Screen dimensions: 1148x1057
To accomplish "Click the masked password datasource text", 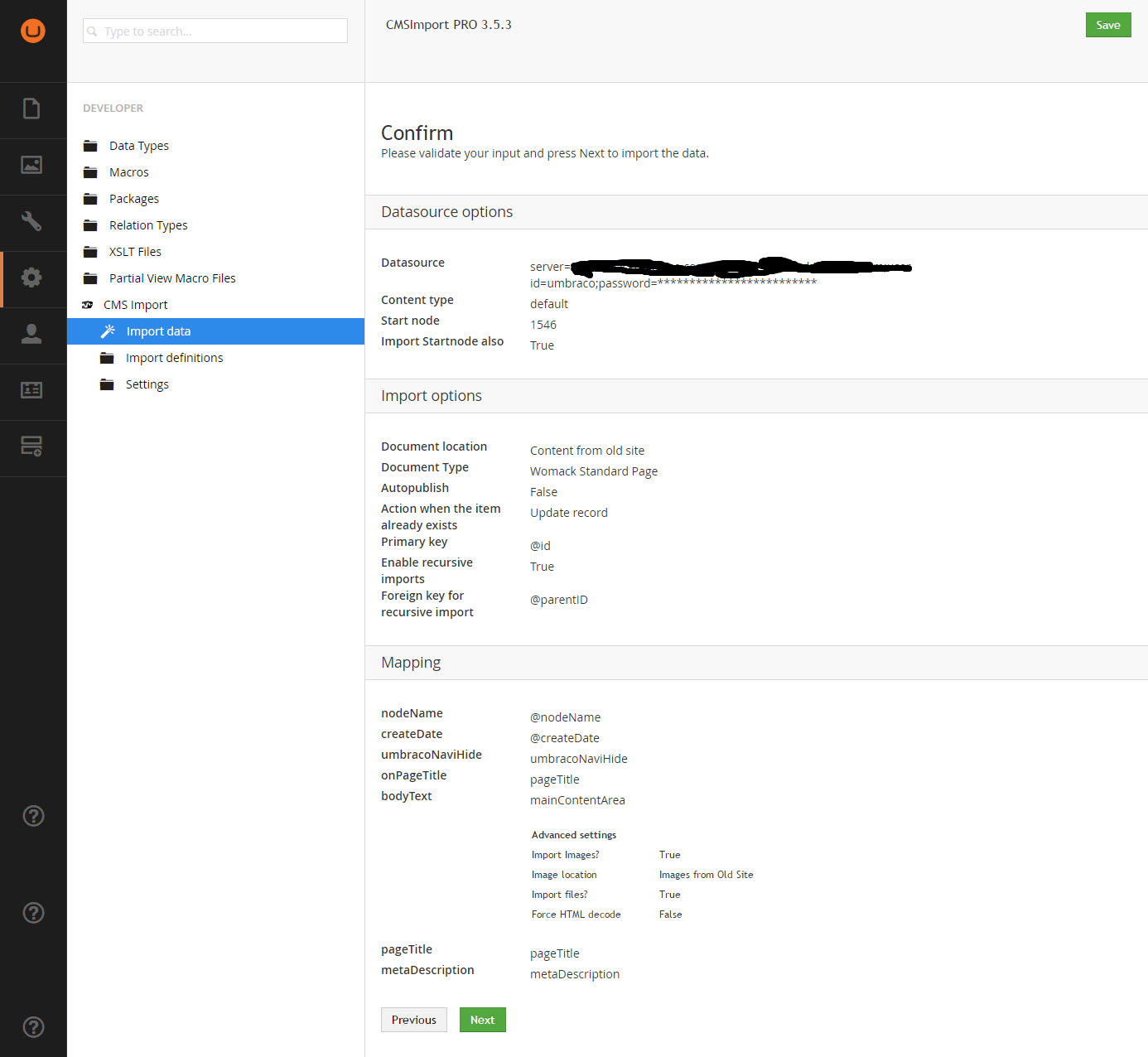I will click(673, 283).
